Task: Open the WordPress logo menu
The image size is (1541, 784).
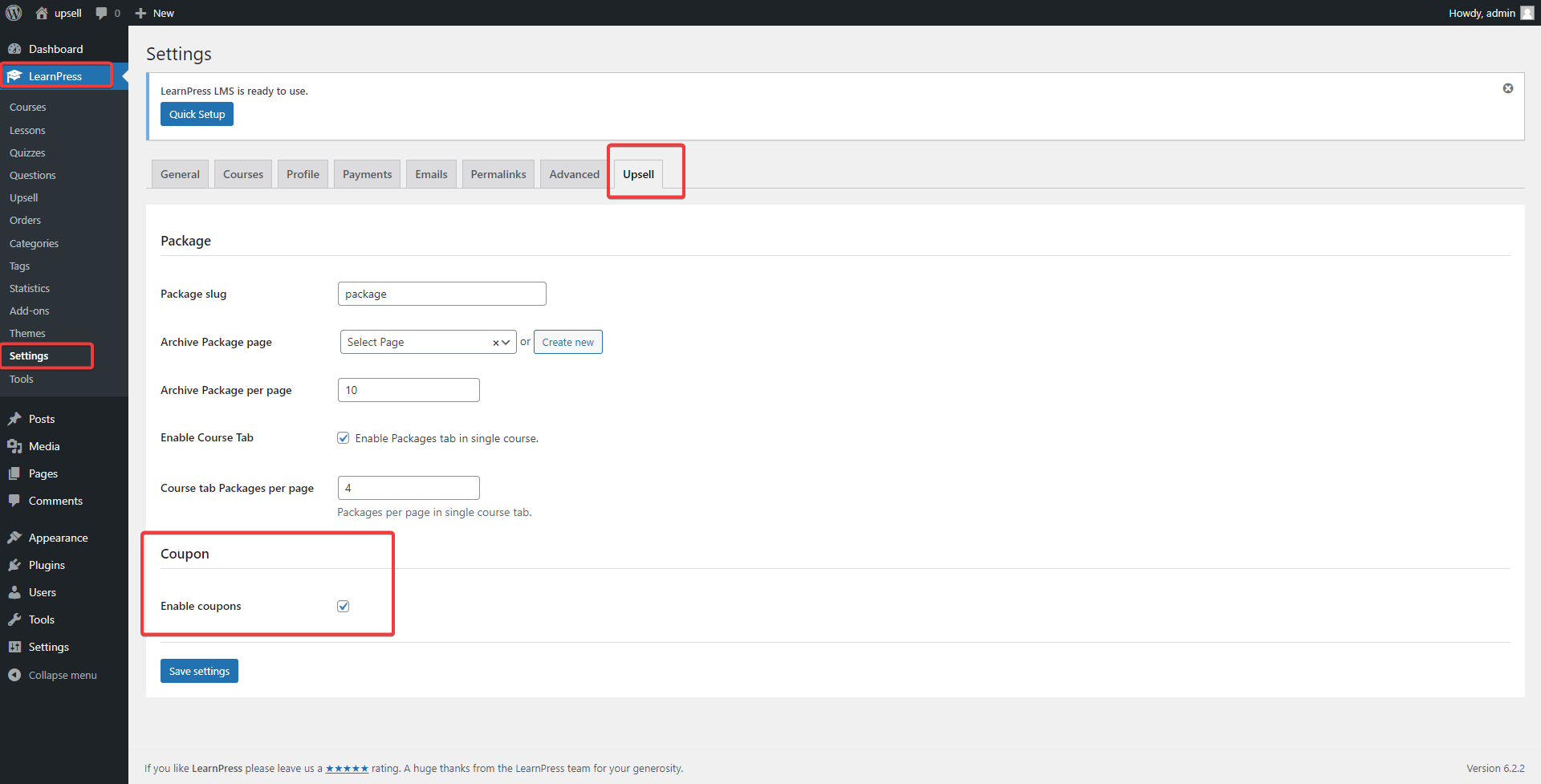Action: point(14,13)
